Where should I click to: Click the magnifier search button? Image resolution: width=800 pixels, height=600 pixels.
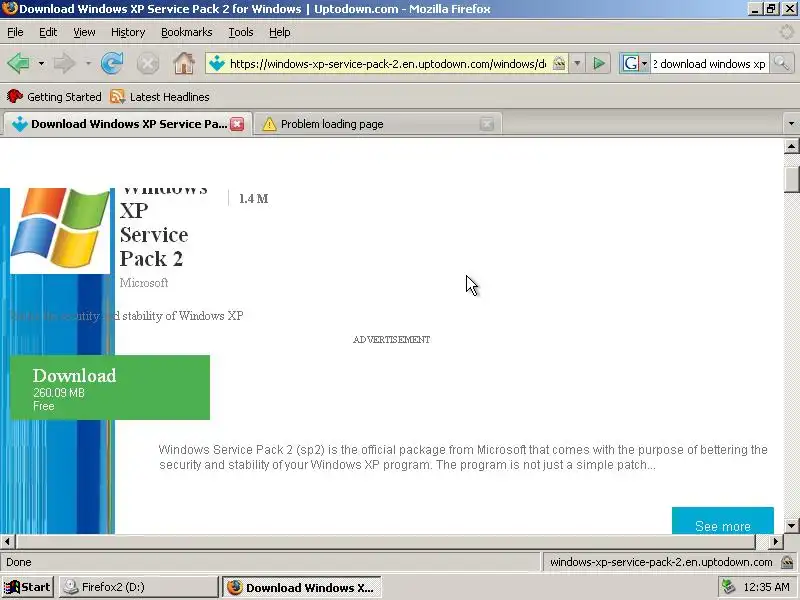(782, 64)
